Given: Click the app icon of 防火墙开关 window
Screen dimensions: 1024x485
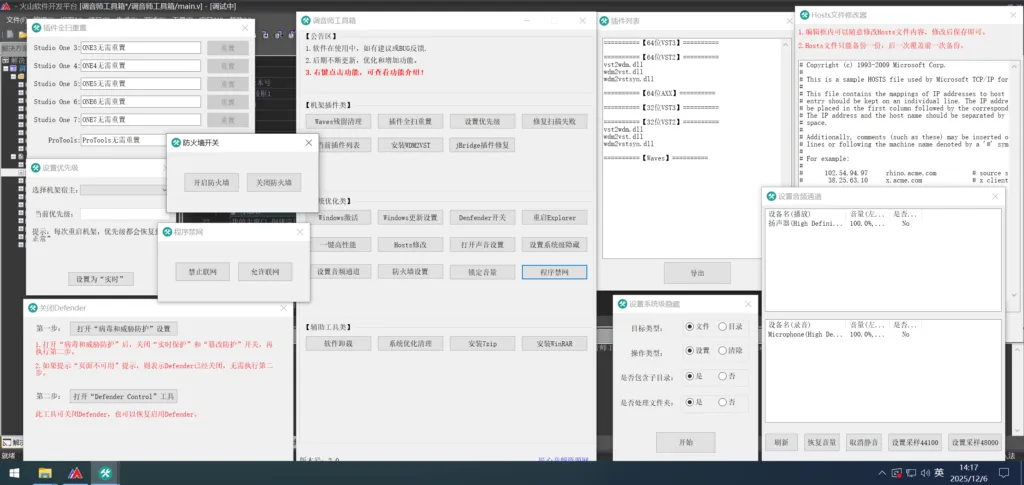Looking at the screenshot, I should [176, 142].
